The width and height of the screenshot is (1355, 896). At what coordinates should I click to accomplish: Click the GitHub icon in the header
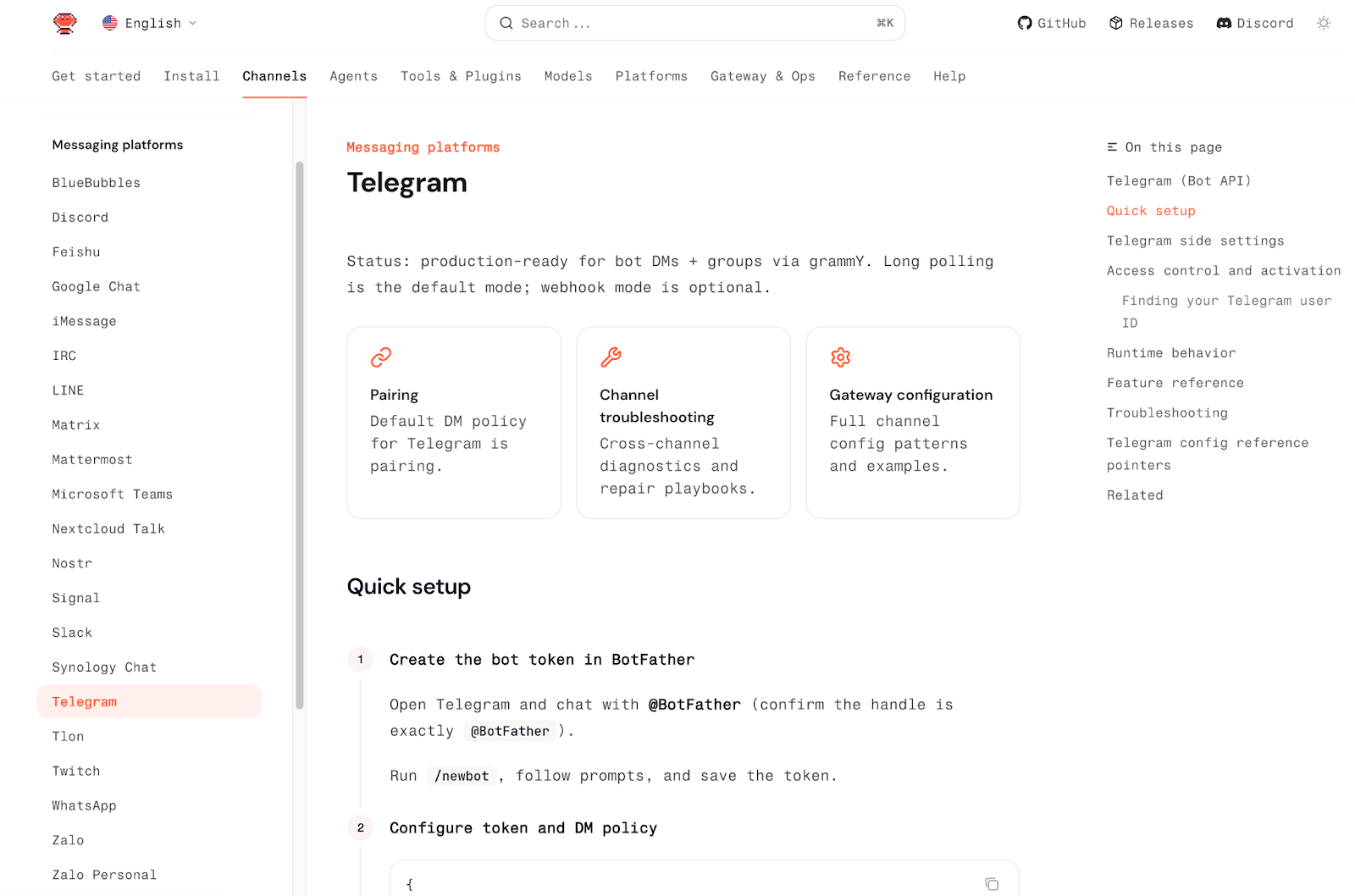1024,23
